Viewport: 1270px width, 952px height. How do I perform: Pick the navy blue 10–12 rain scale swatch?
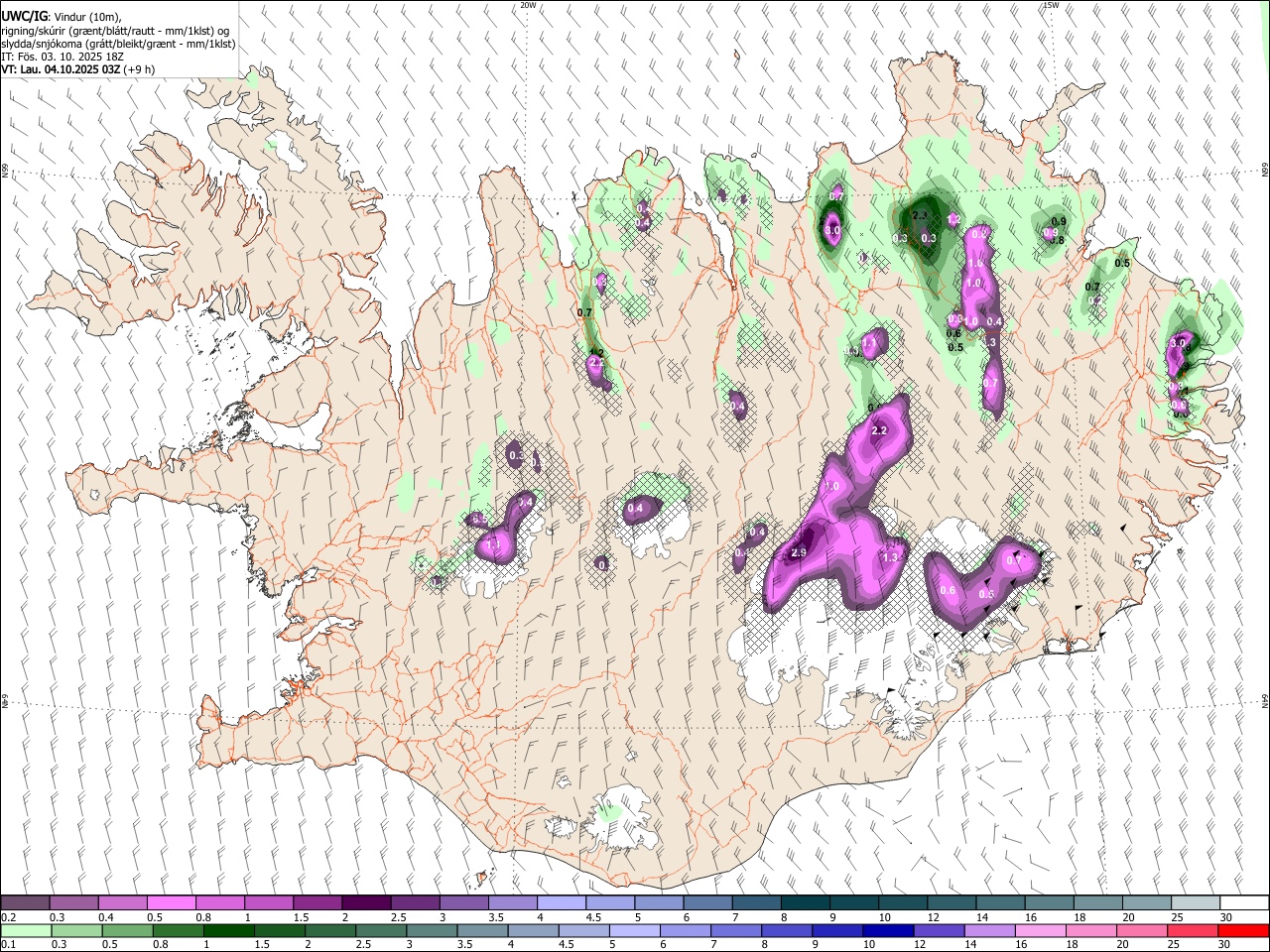[x=888, y=930]
